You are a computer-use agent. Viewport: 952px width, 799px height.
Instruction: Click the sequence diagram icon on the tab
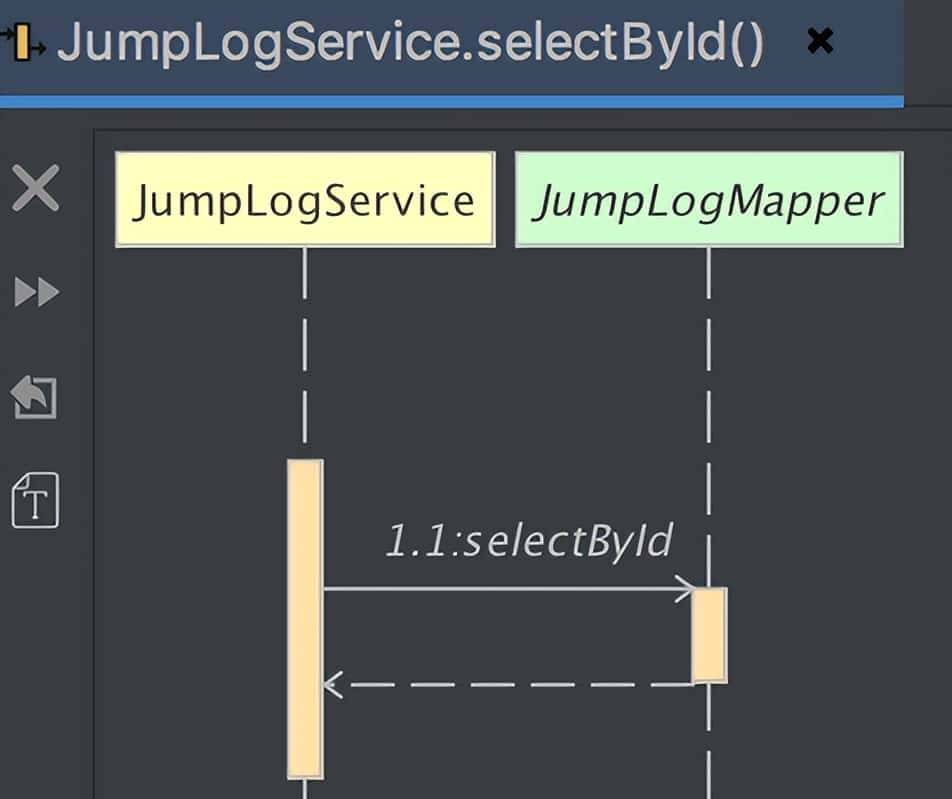click(23, 43)
